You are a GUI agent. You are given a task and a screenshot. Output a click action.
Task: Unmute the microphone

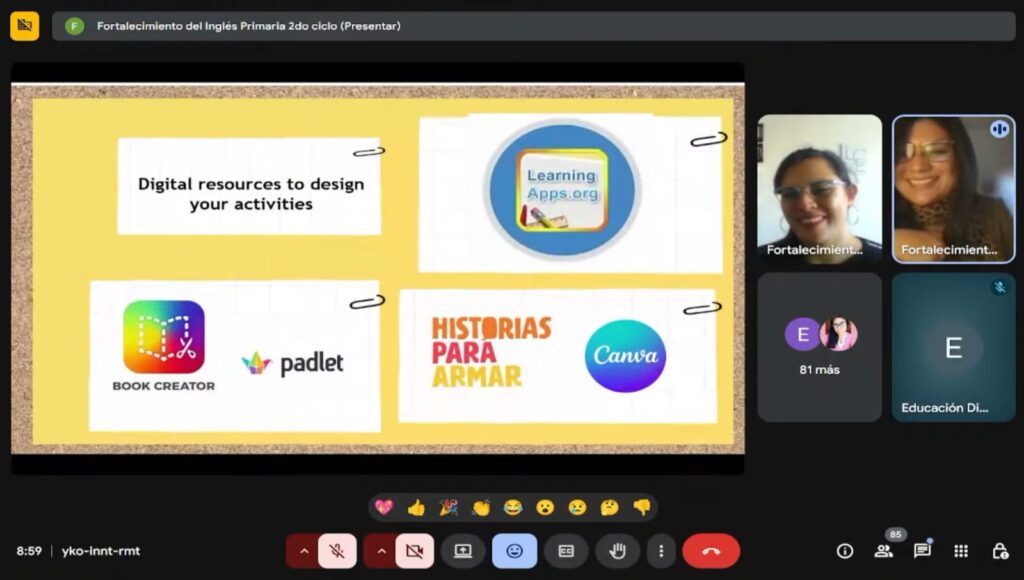[x=338, y=551]
